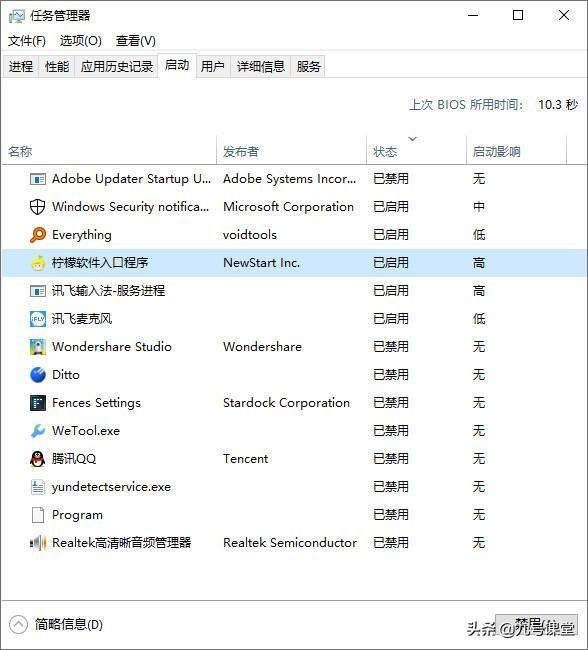This screenshot has width=588, height=650.
Task: Open the 选项(O) menu
Action: pyautogui.click(x=80, y=41)
